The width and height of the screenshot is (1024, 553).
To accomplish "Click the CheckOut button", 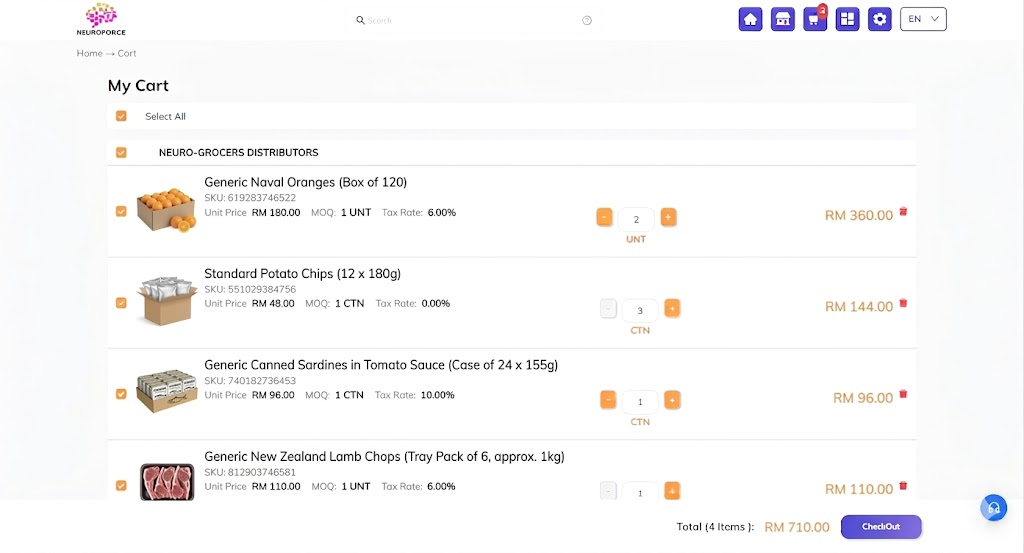I will pyautogui.click(x=881, y=527).
